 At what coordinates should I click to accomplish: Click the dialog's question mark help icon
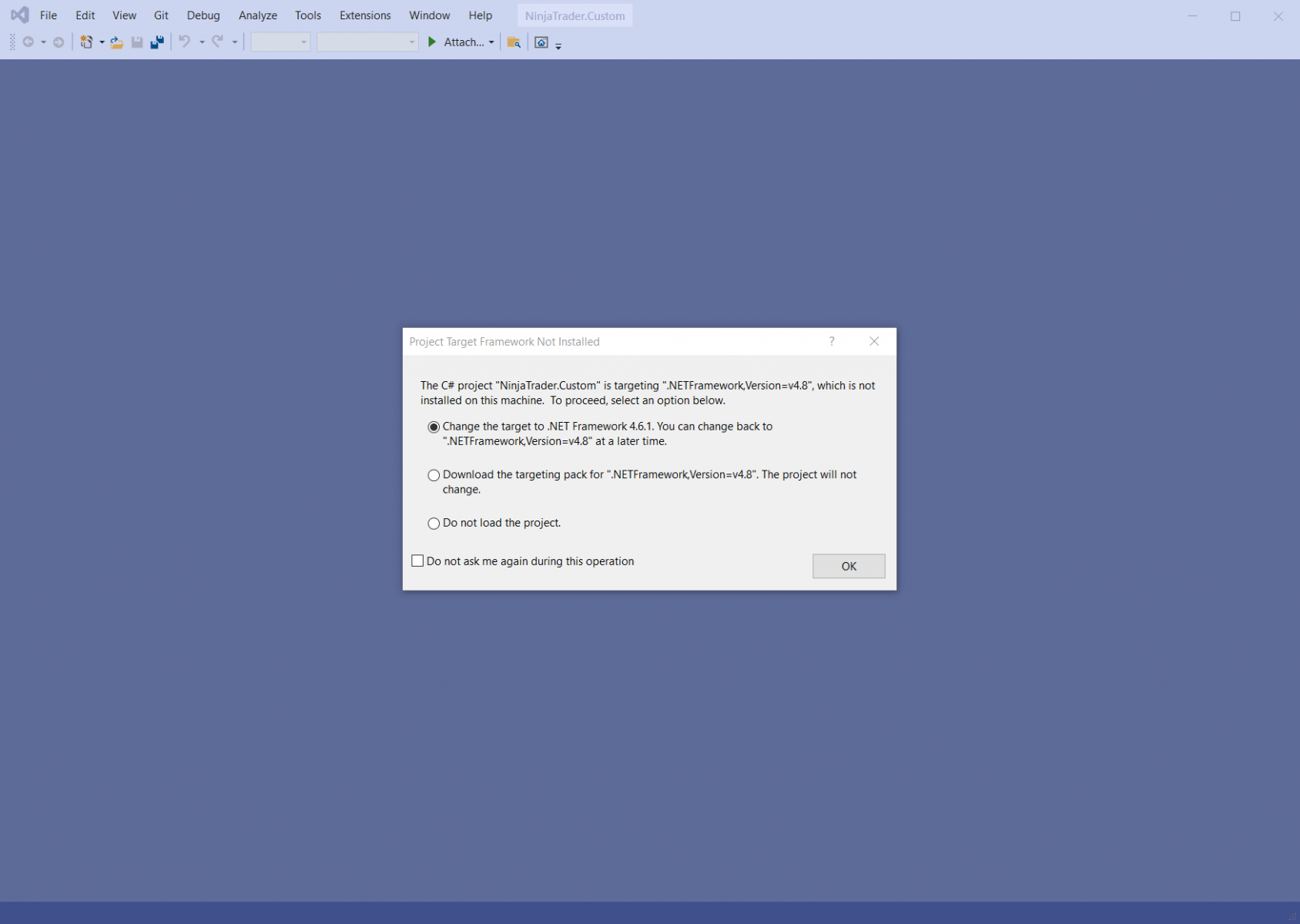tap(832, 341)
